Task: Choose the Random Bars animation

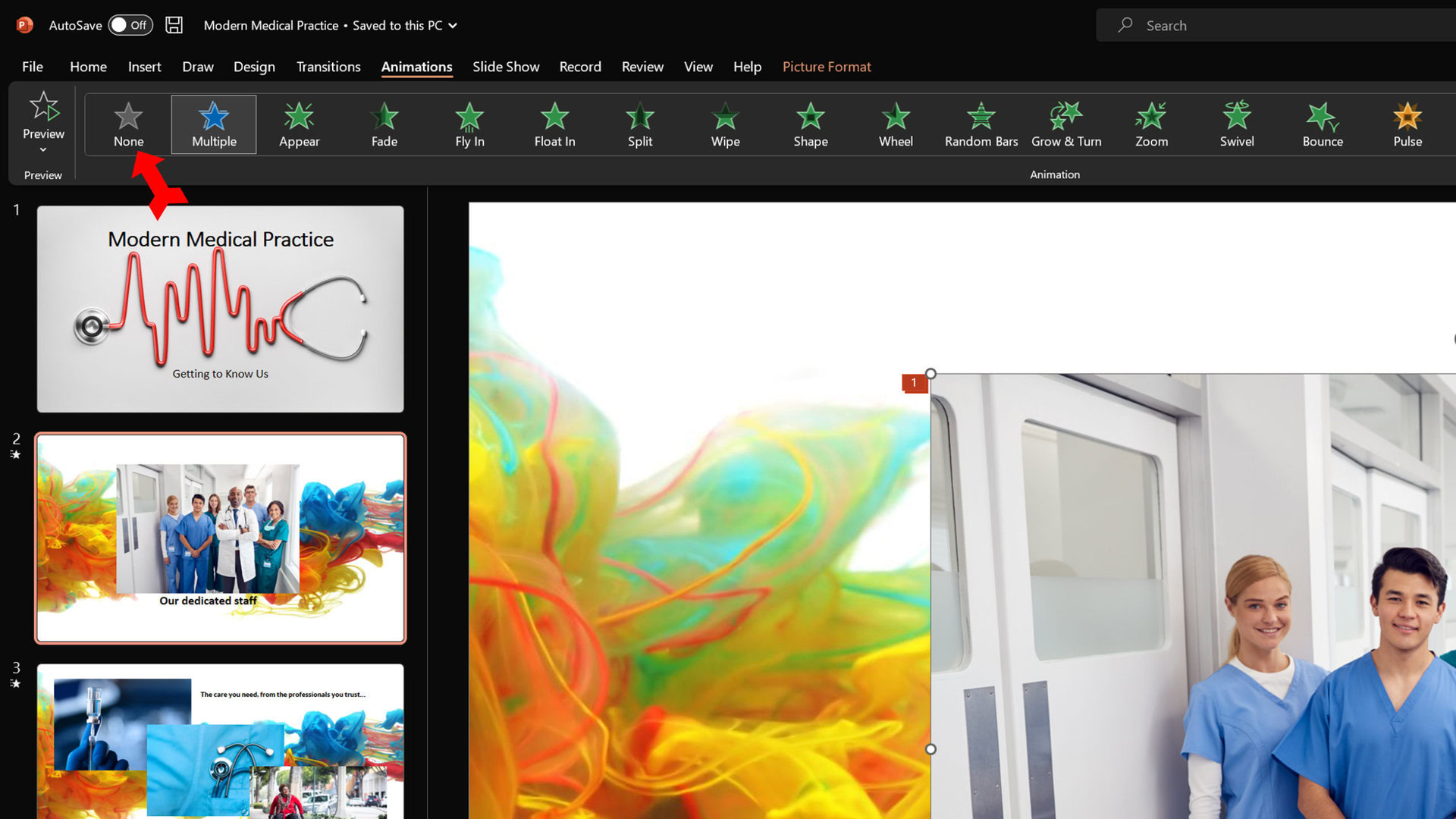Action: (x=981, y=125)
